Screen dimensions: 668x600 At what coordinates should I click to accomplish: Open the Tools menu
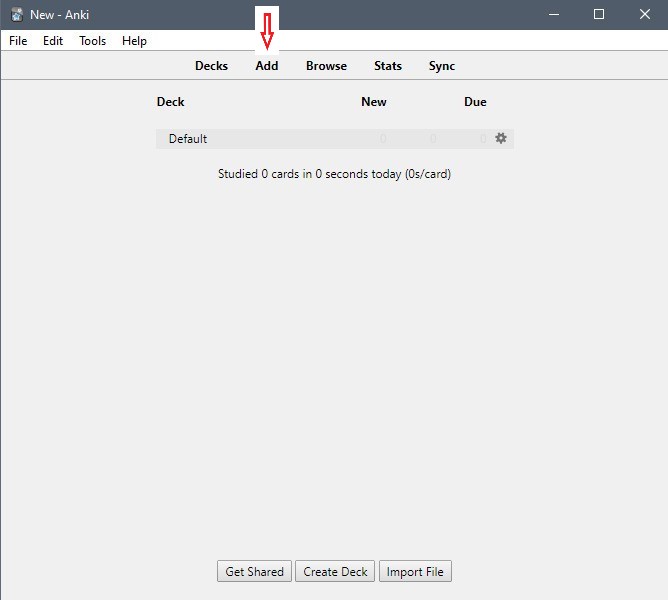coord(92,41)
